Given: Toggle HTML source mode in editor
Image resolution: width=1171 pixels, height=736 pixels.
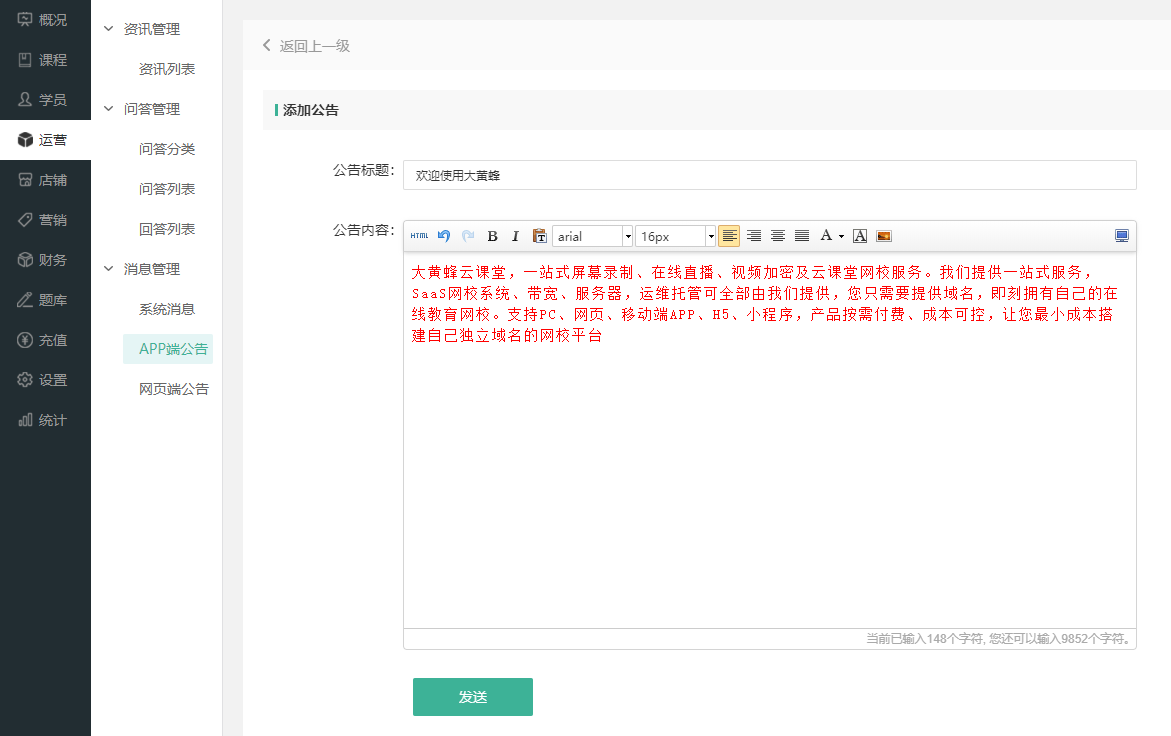Looking at the screenshot, I should click(419, 236).
